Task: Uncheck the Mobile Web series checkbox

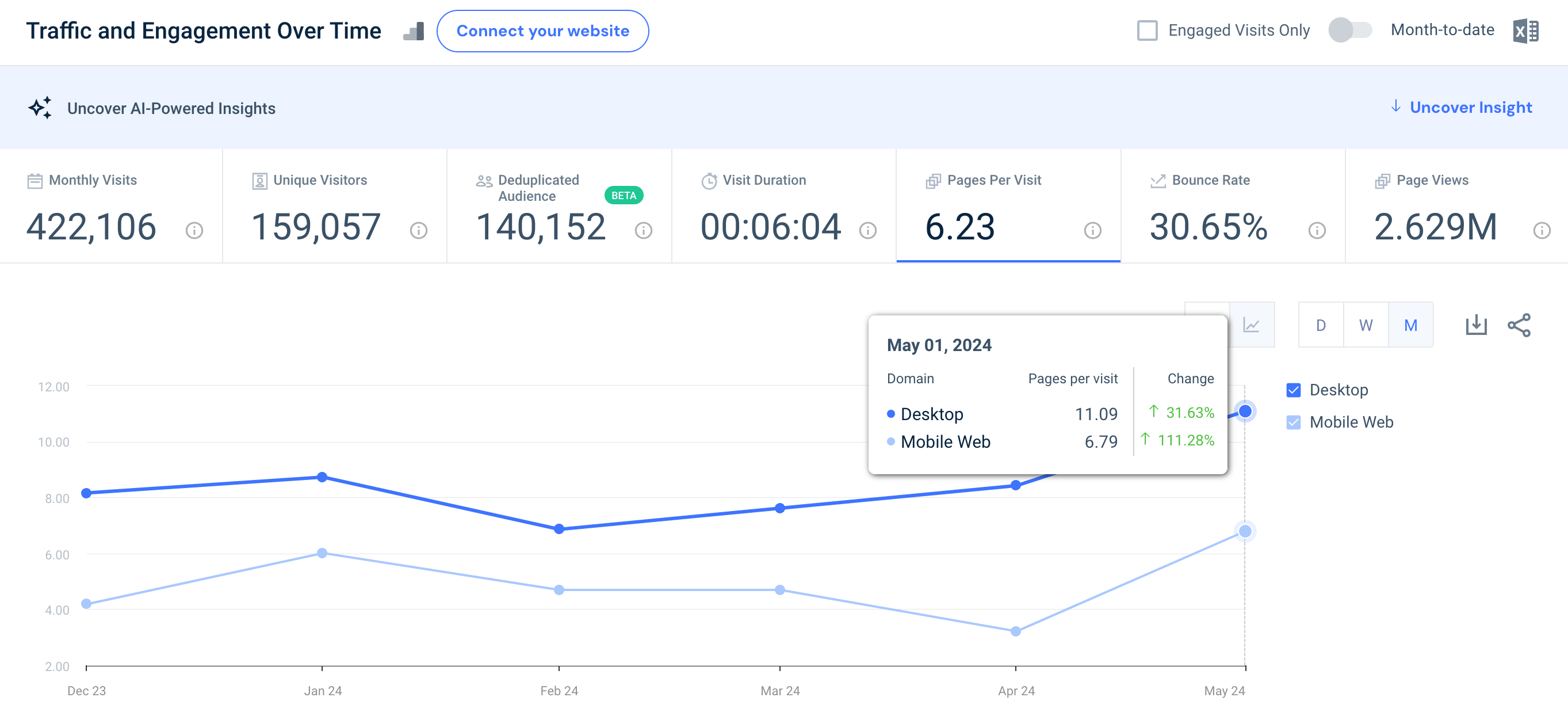Action: (x=1294, y=422)
